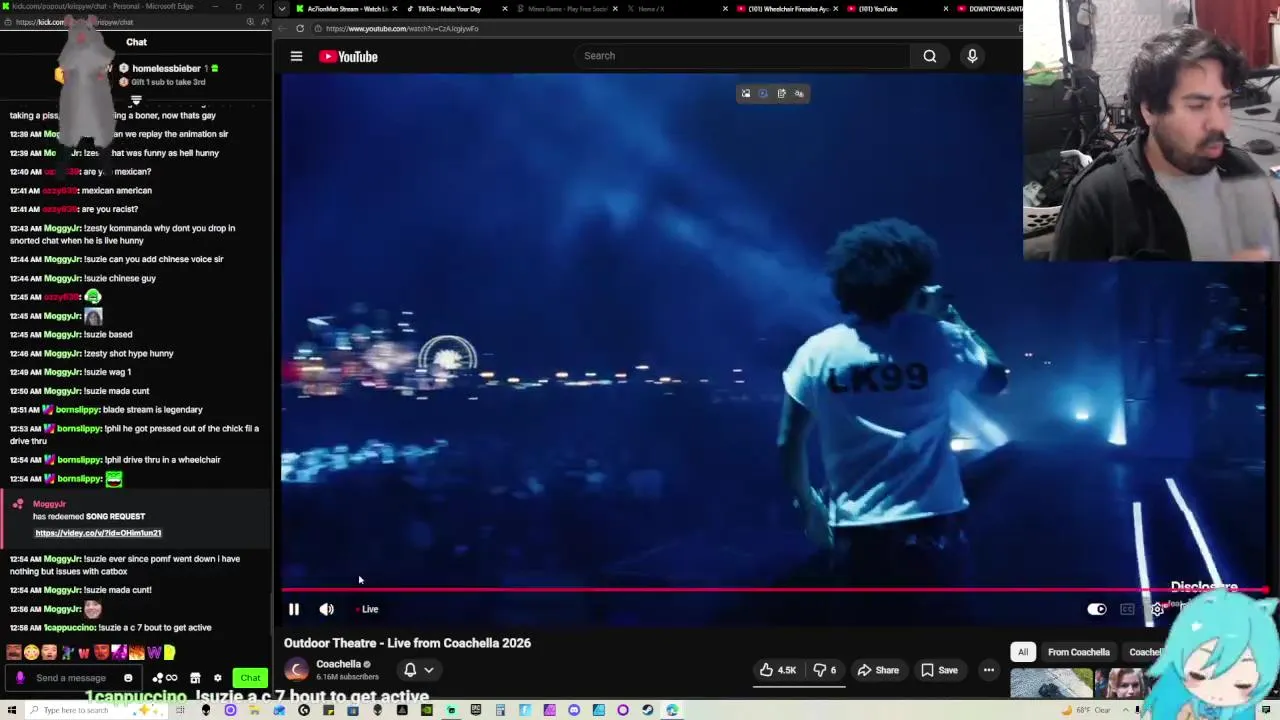Viewport: 1280px width, 720px height.
Task: Click first icon in video hover toolbar
Action: [745, 94]
